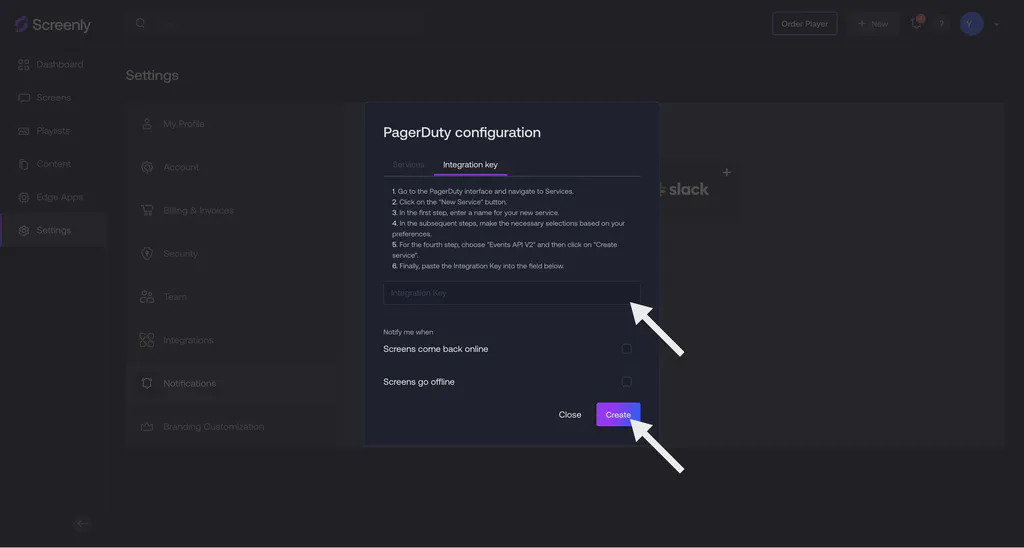Viewport: 1024px width, 548px height.
Task: Click the Order Player button
Action: 805,24
